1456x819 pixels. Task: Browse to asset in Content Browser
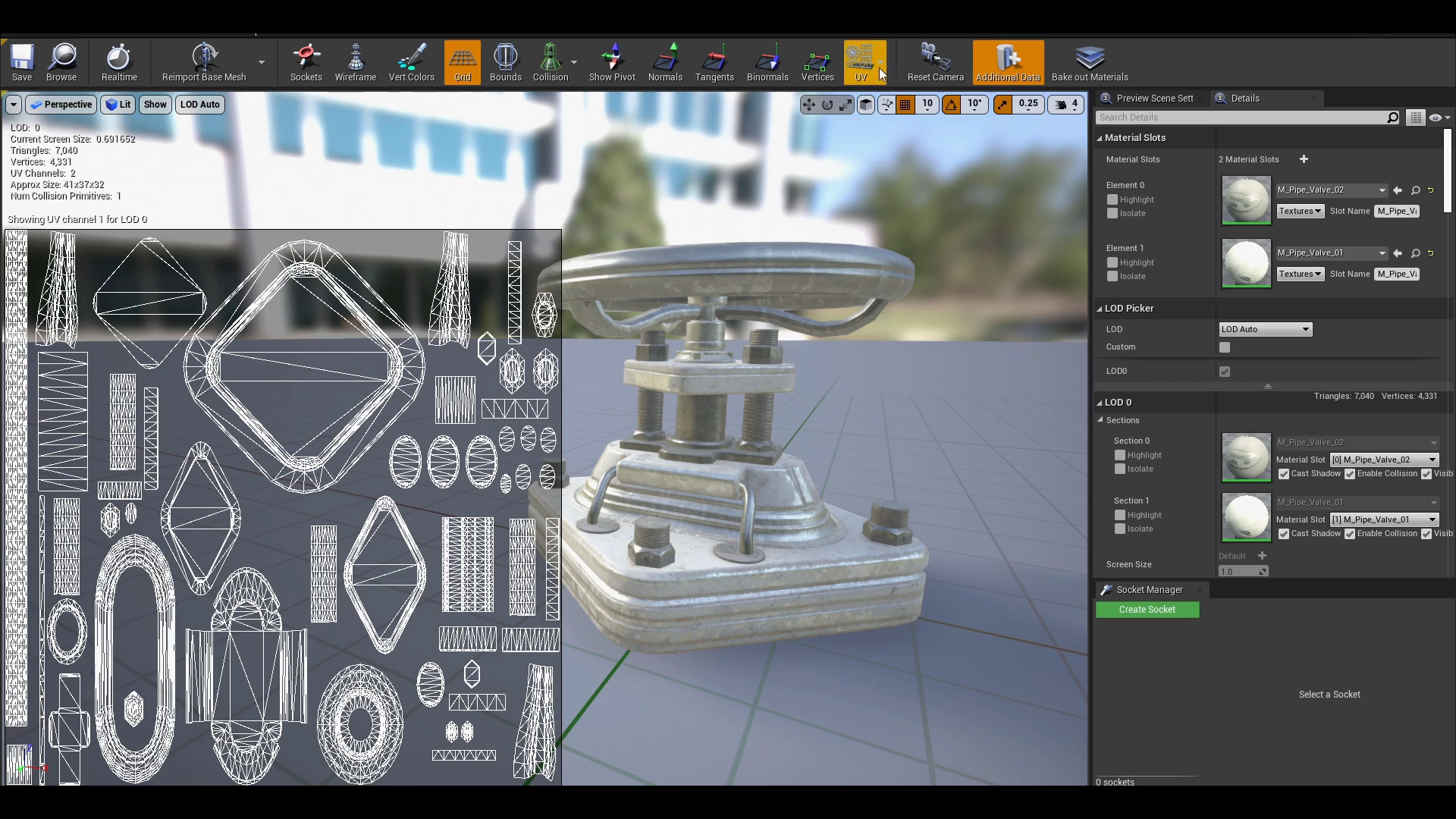pyautogui.click(x=61, y=62)
